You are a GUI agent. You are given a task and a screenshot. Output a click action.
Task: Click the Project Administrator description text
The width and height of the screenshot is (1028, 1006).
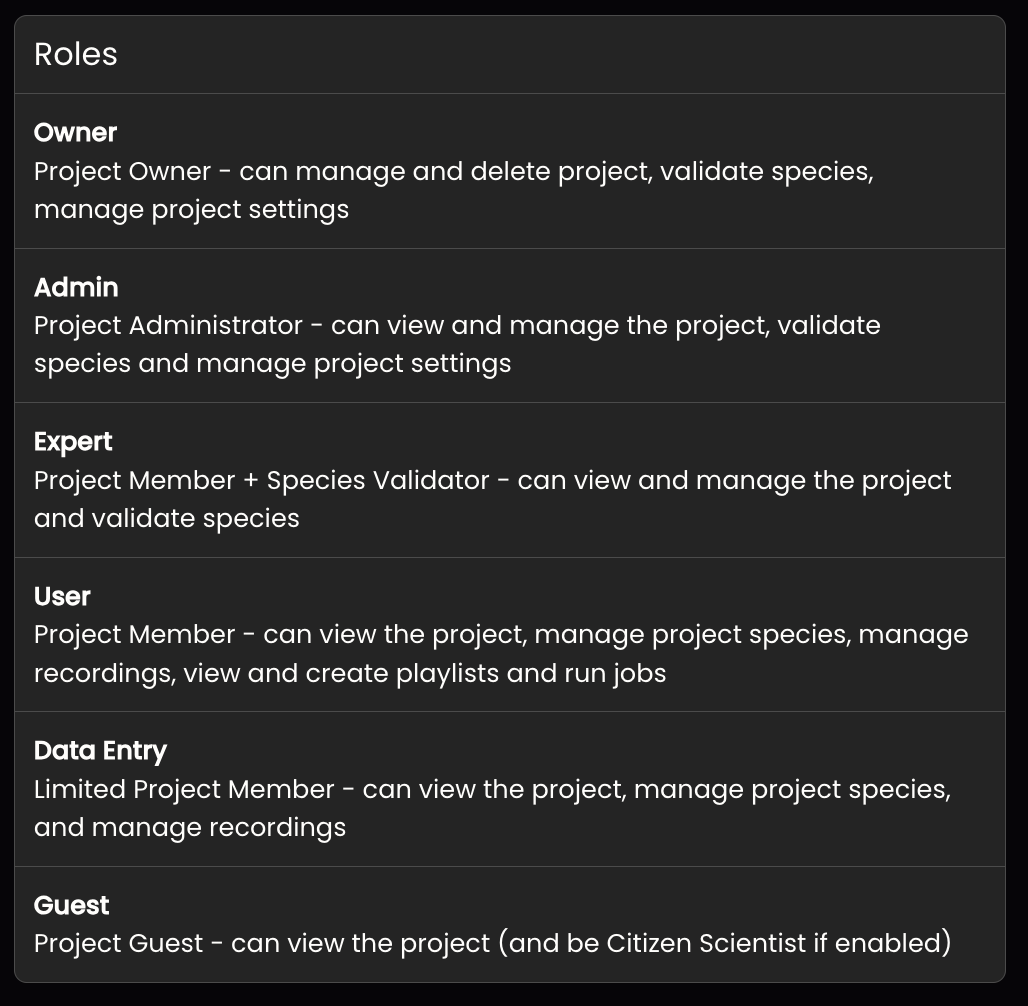click(x=457, y=344)
